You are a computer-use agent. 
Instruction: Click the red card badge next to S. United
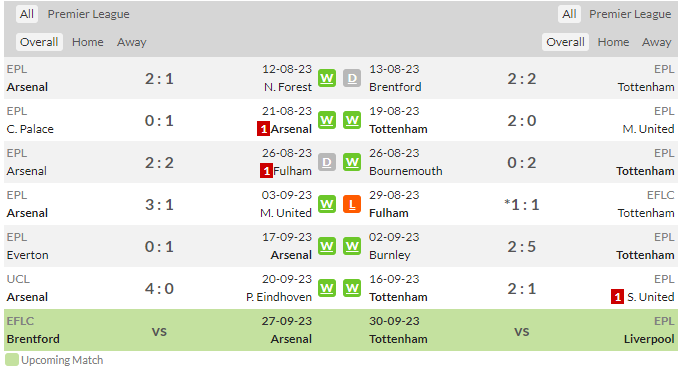pos(617,297)
